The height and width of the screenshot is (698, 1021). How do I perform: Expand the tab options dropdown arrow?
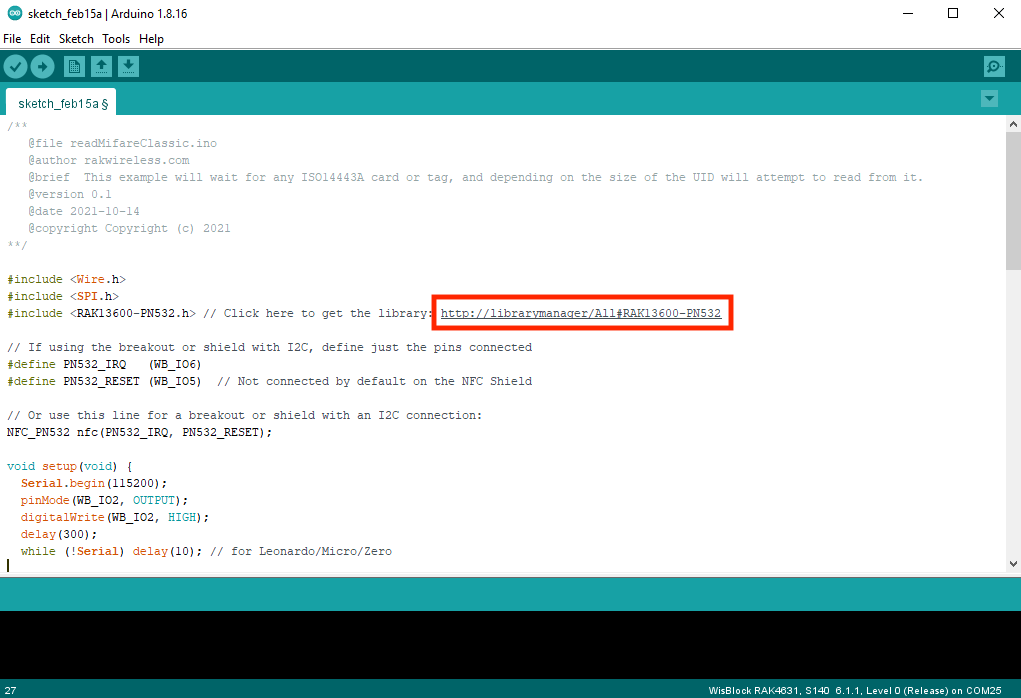tap(989, 99)
